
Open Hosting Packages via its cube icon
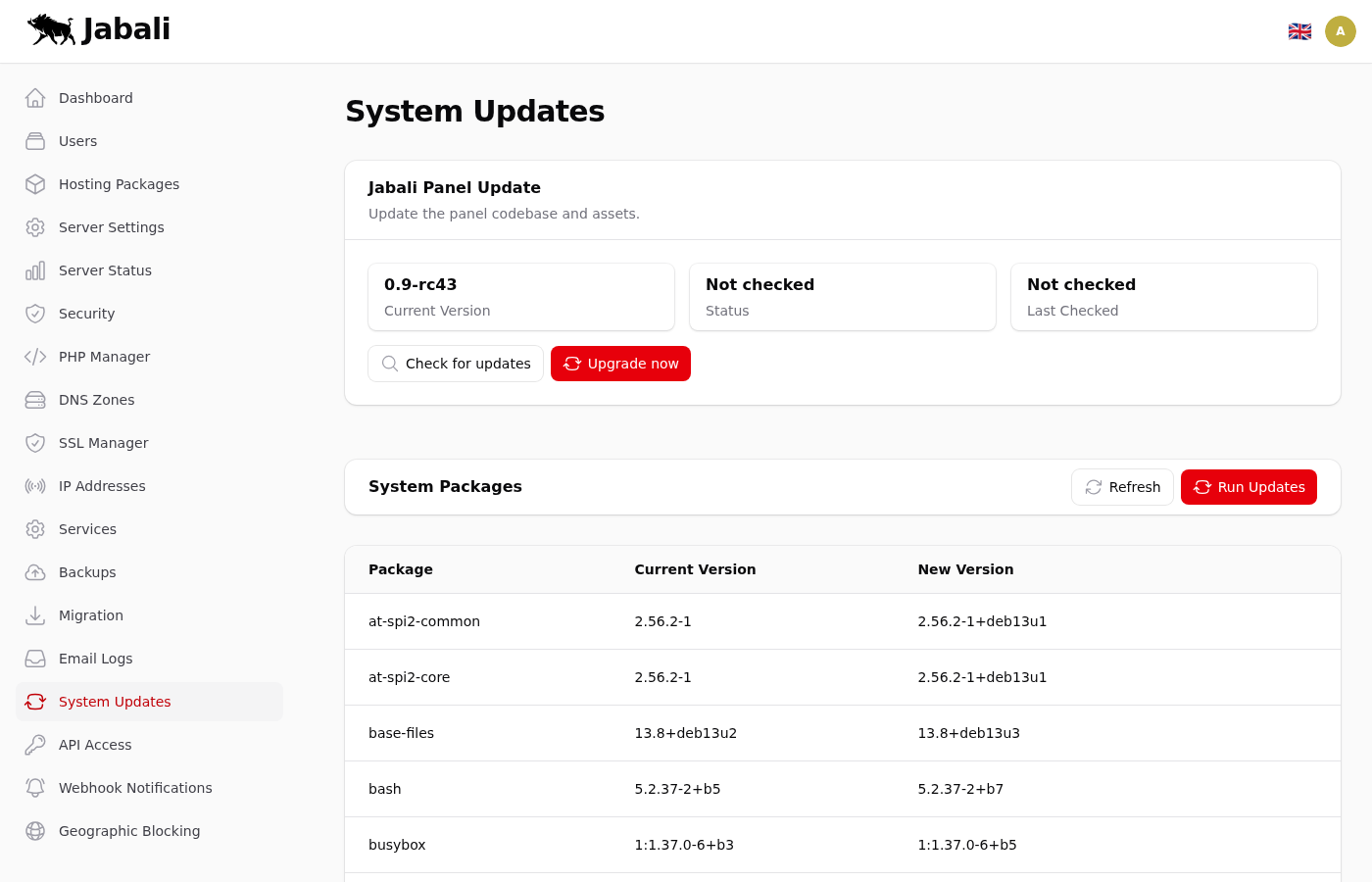(x=35, y=184)
